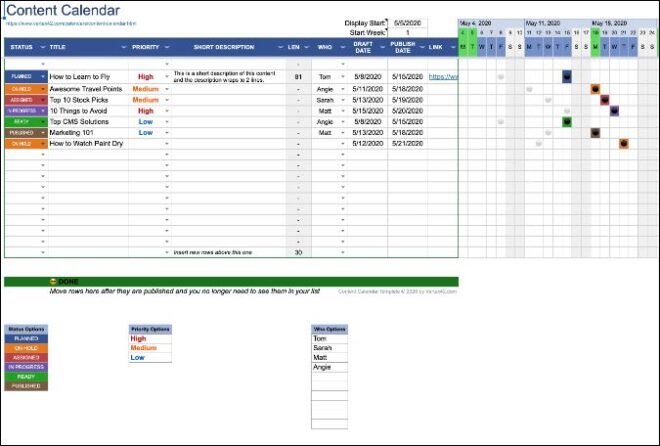Open Medium priority dropdown in Awesome Travel Points row

pos(167,89)
